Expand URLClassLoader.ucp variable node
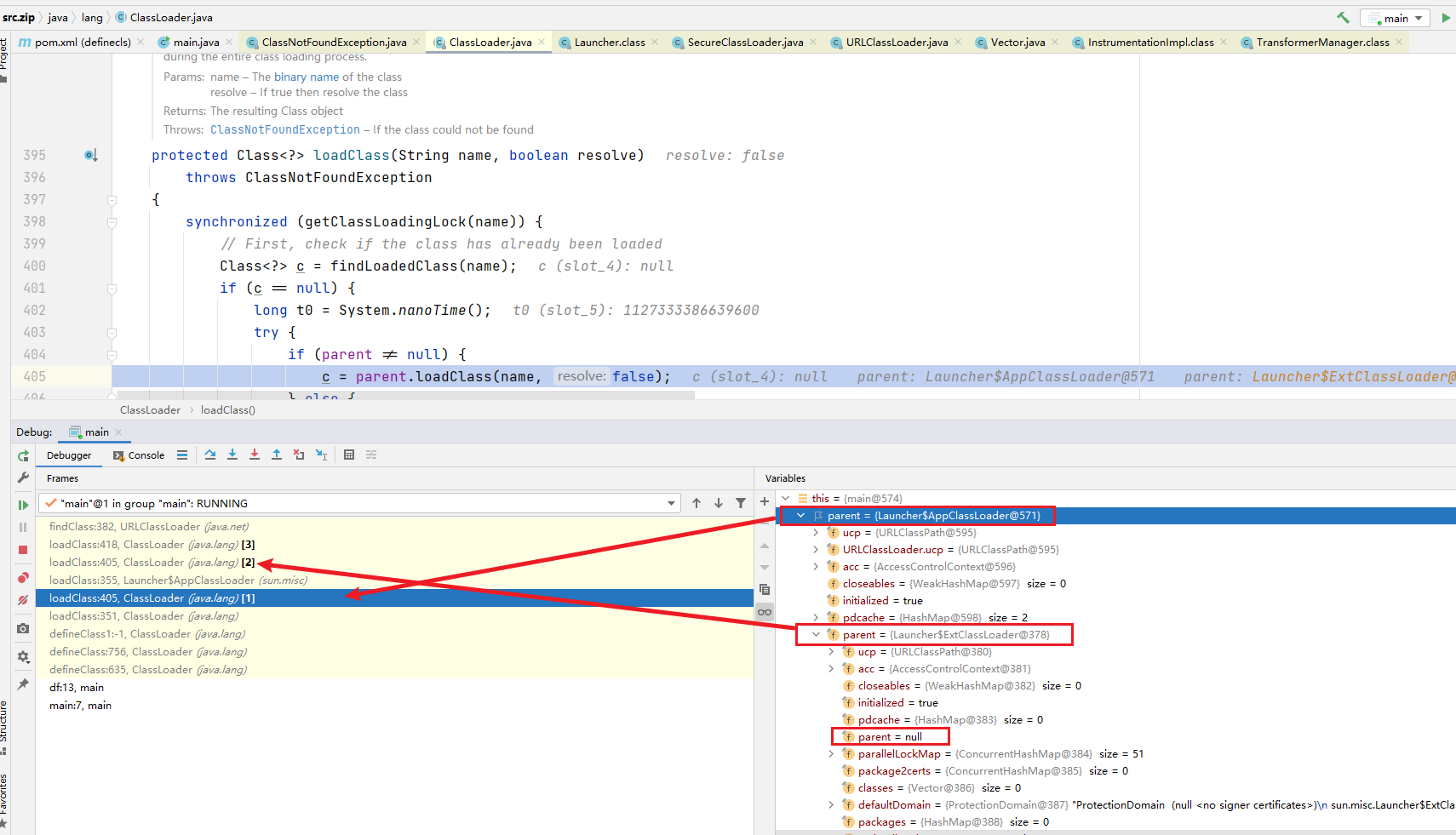Screen dimensions: 1456x835 tap(816, 549)
